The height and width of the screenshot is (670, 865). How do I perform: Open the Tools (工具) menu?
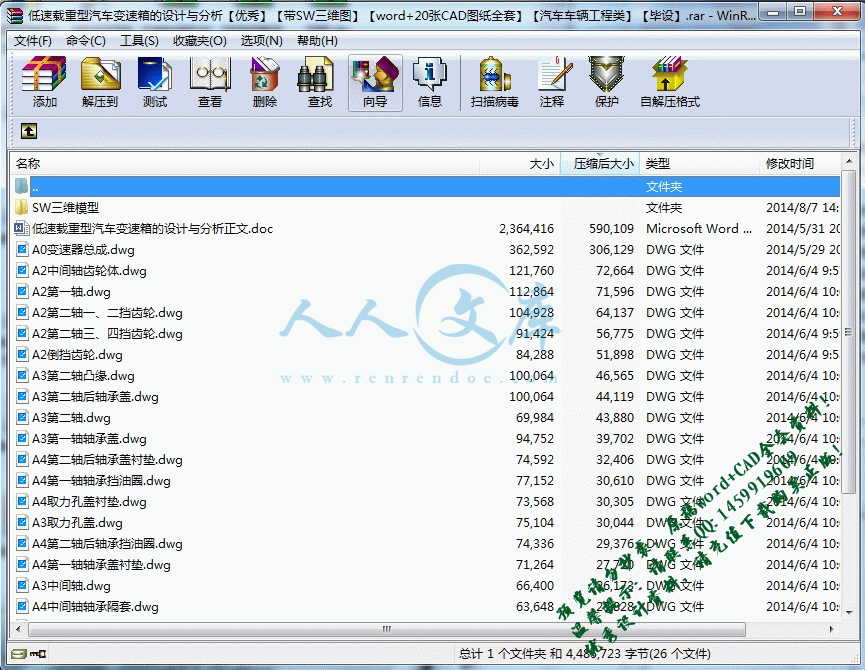140,40
